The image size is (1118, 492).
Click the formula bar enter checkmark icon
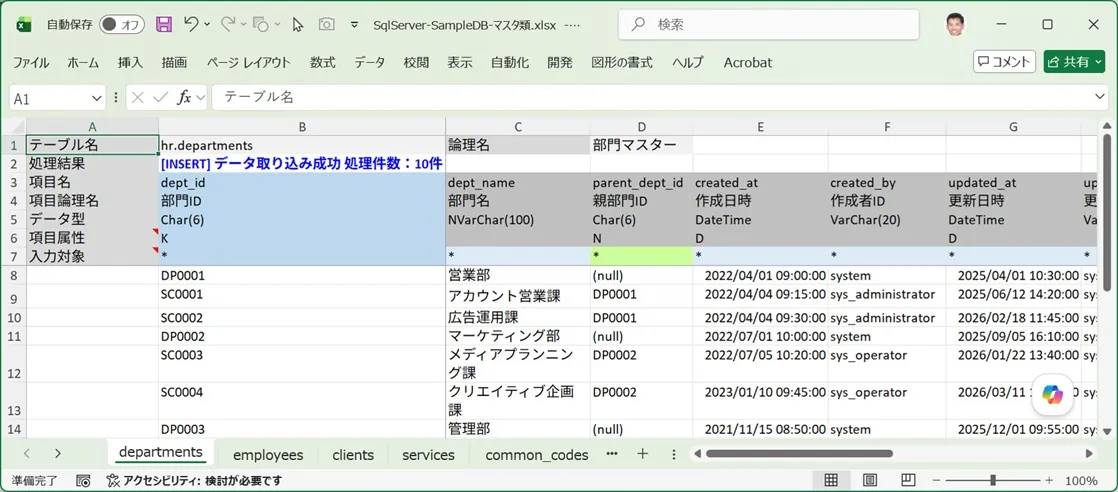coord(161,98)
